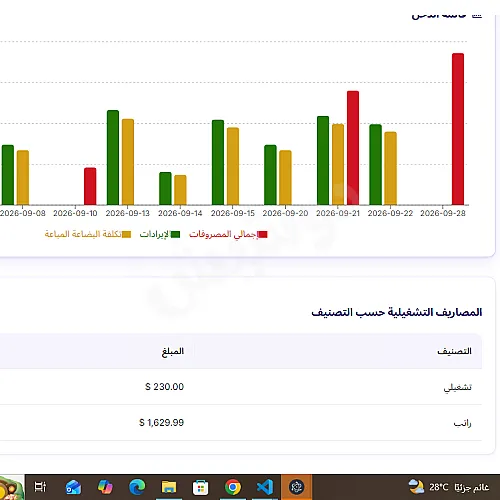
Task: Toggle the إجمالي المصروفات red legend swatch
Action: point(263,234)
